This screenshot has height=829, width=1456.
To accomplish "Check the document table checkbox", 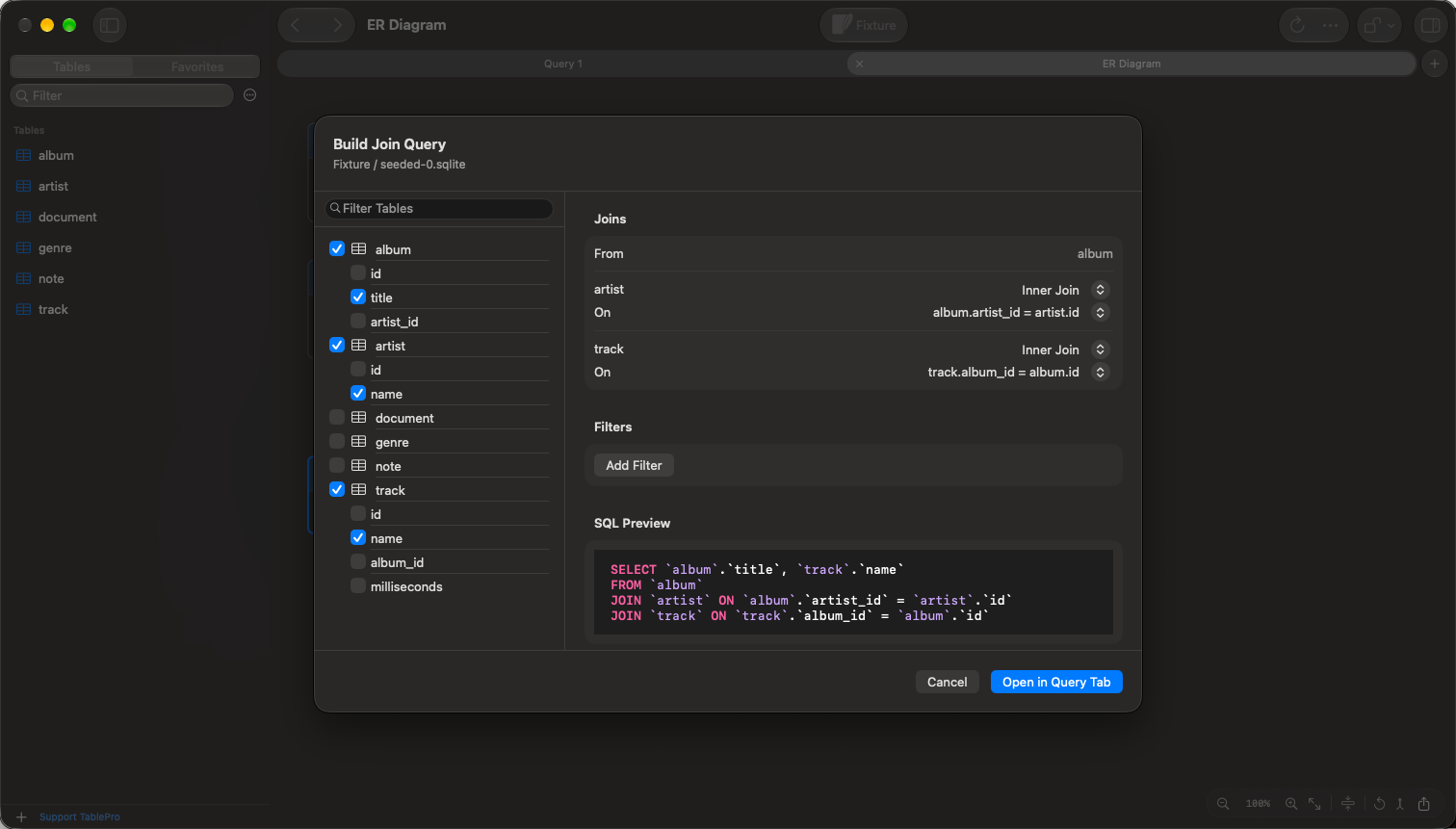I will [x=337, y=417].
